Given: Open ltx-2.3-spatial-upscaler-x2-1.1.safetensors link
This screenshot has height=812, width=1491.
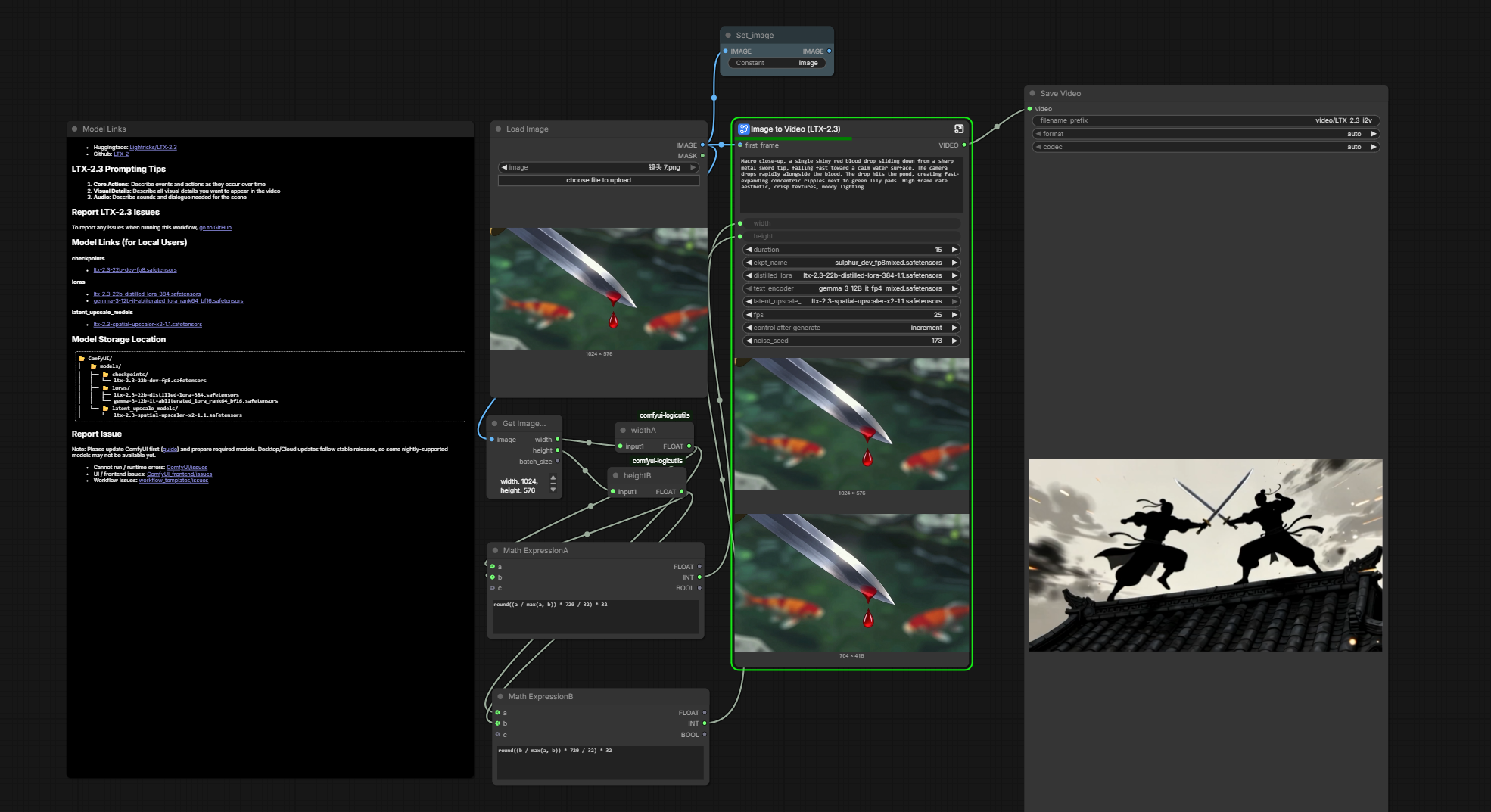Looking at the screenshot, I should pyautogui.click(x=148, y=324).
